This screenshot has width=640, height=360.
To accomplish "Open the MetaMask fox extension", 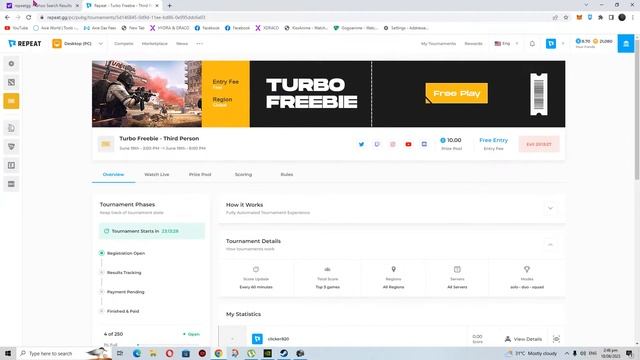I will pyautogui.click(x=579, y=17).
